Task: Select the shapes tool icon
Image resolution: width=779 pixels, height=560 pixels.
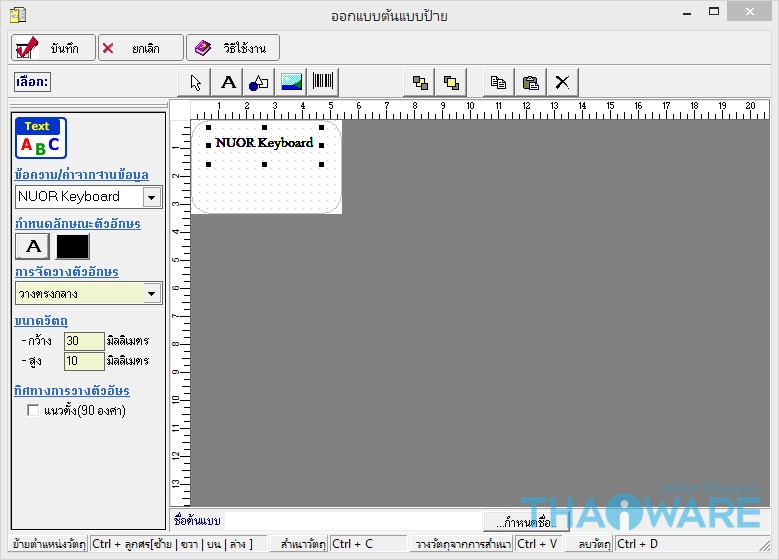Action: [x=259, y=82]
